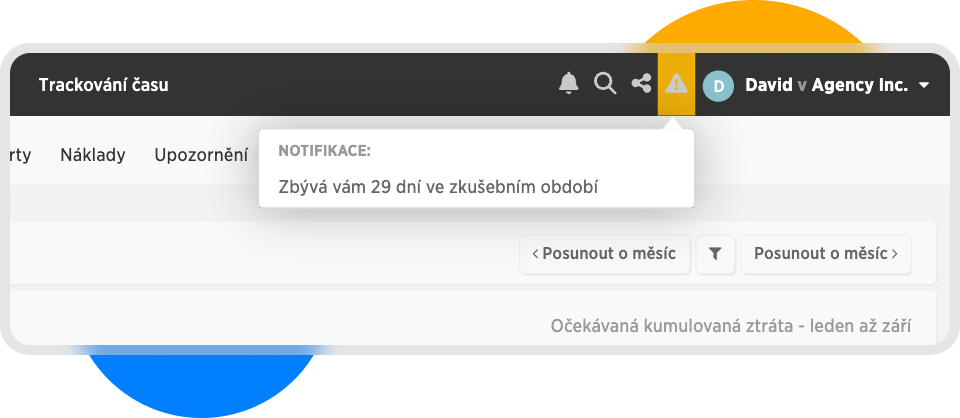Click the round 'D' user avatar
The height and width of the screenshot is (418, 960).
click(x=718, y=86)
